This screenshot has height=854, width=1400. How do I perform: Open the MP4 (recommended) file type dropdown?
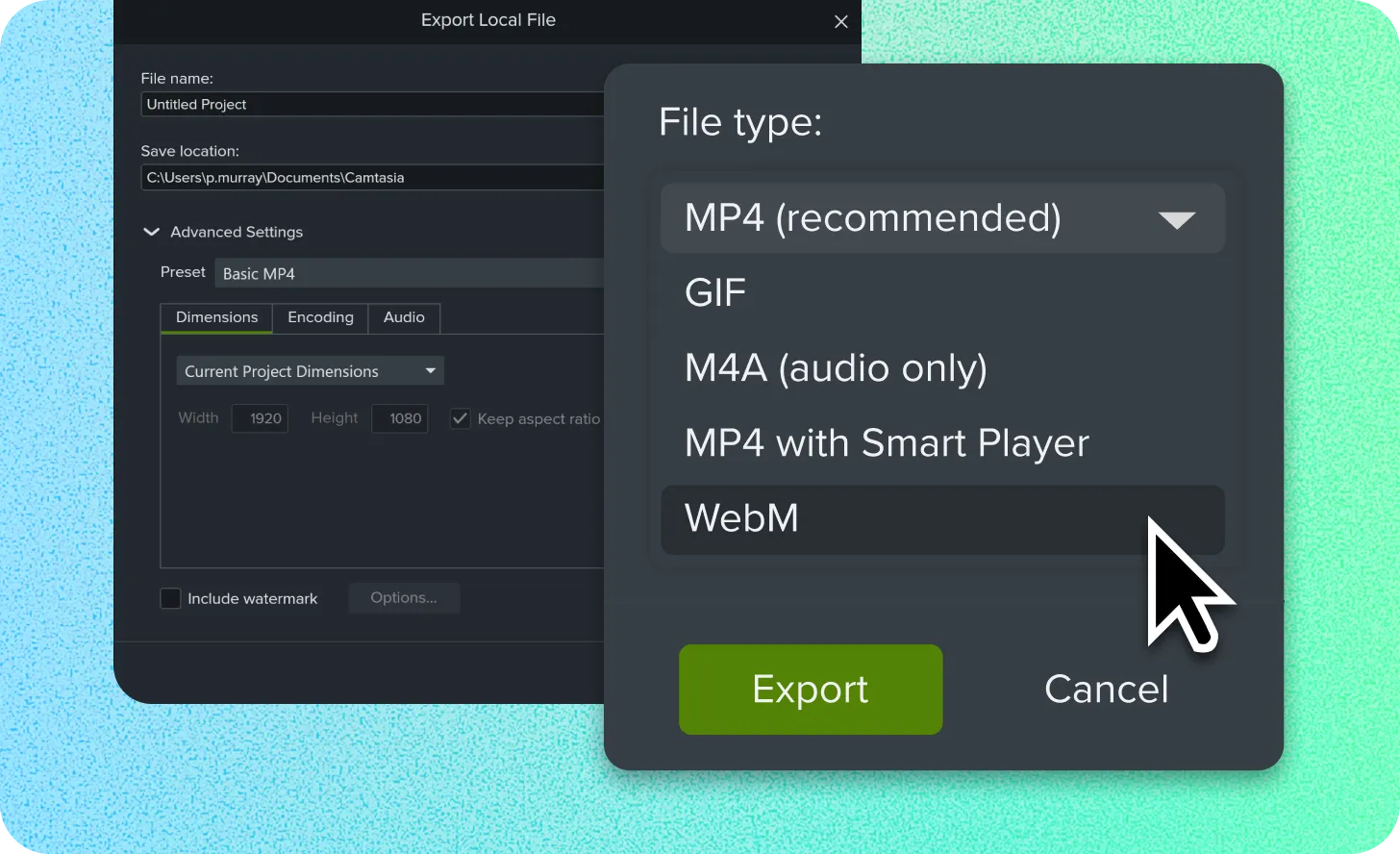pyautogui.click(x=942, y=218)
